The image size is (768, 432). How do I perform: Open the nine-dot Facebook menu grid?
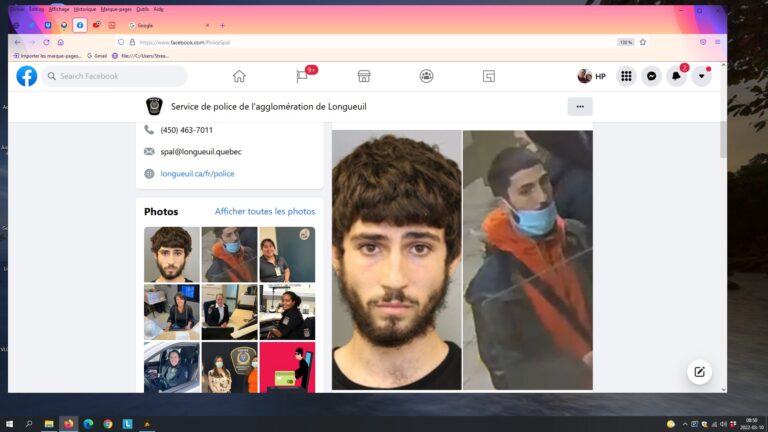click(x=626, y=76)
